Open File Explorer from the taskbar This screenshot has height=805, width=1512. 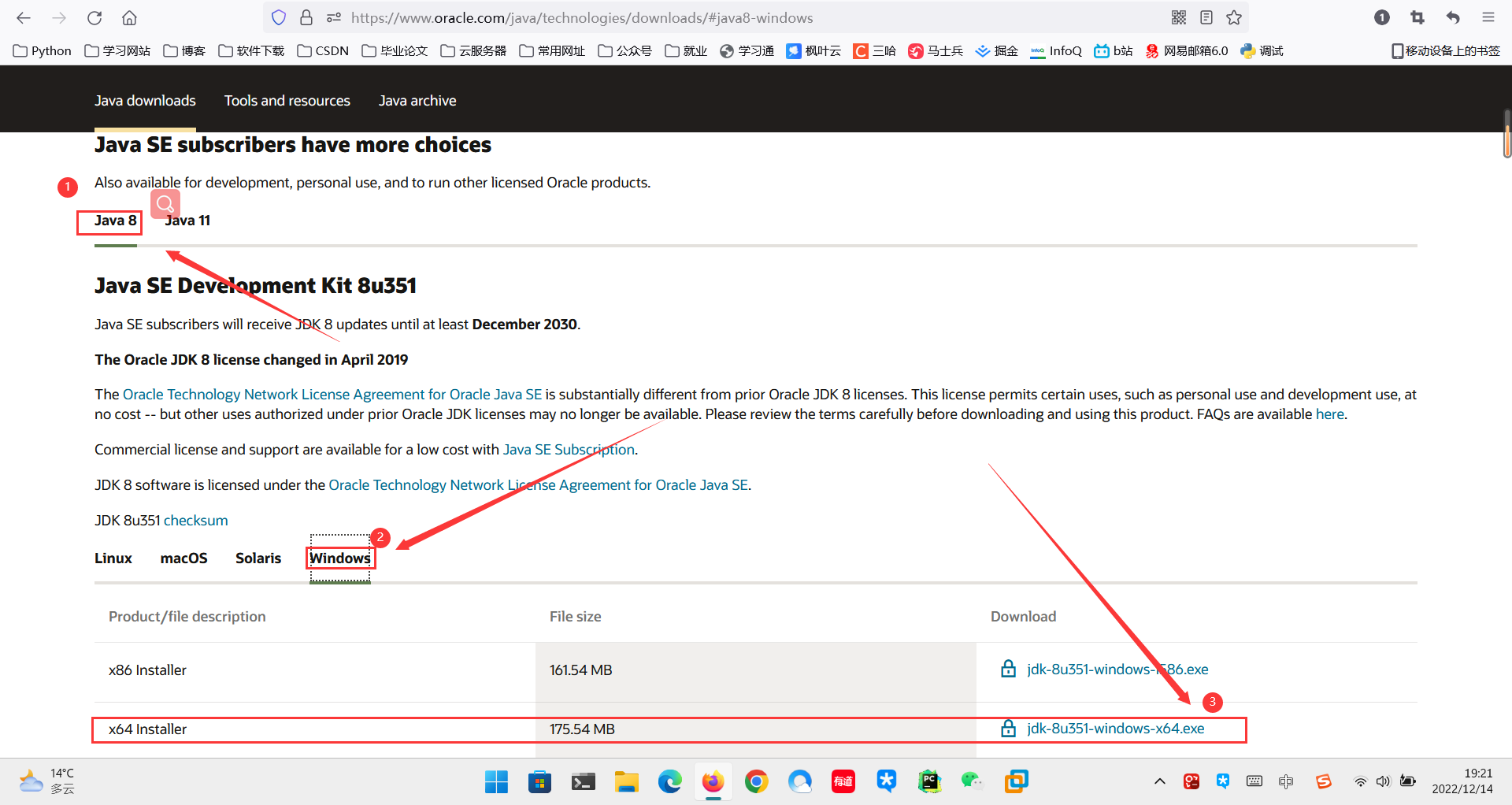click(x=626, y=781)
